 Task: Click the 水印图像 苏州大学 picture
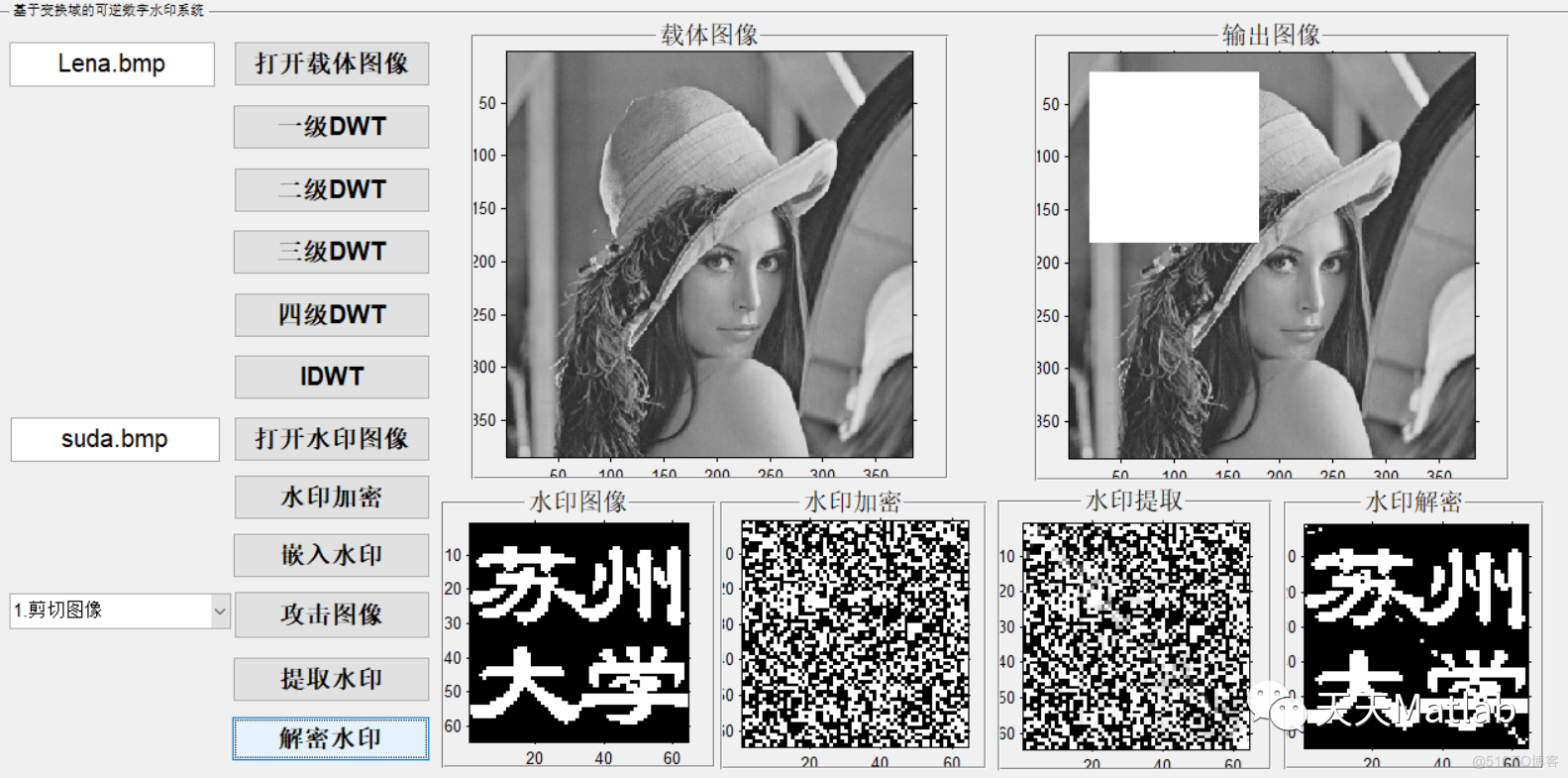coord(578,632)
